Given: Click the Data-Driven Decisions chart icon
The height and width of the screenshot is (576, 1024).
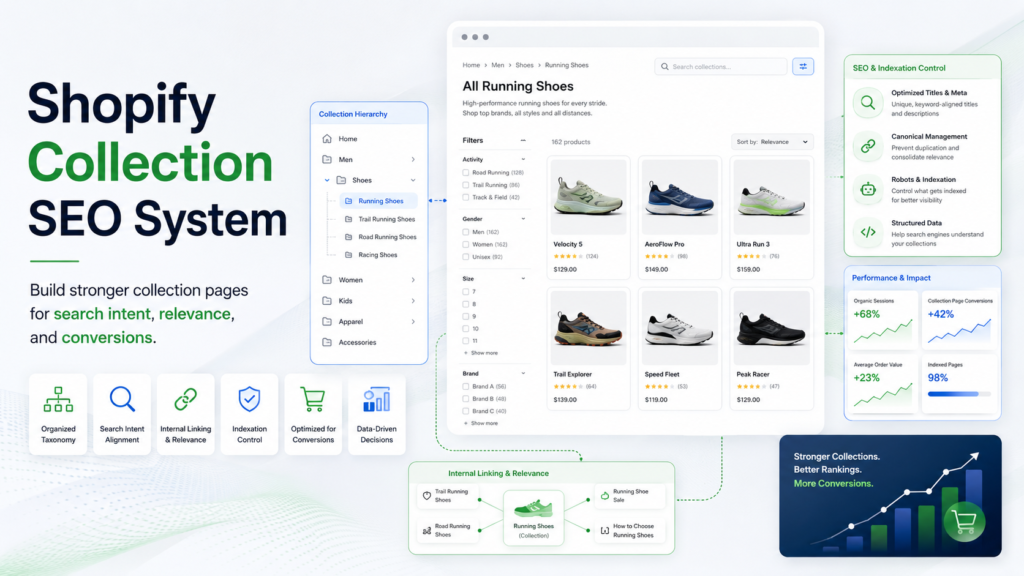Looking at the screenshot, I should [x=377, y=399].
